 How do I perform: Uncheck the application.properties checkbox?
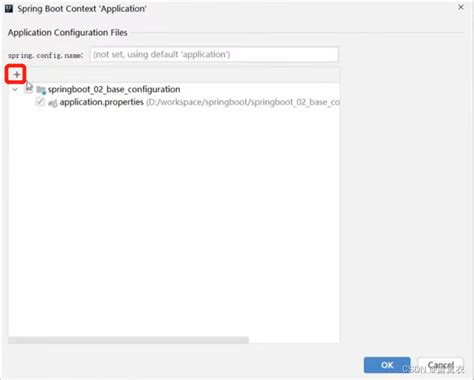tap(40, 102)
